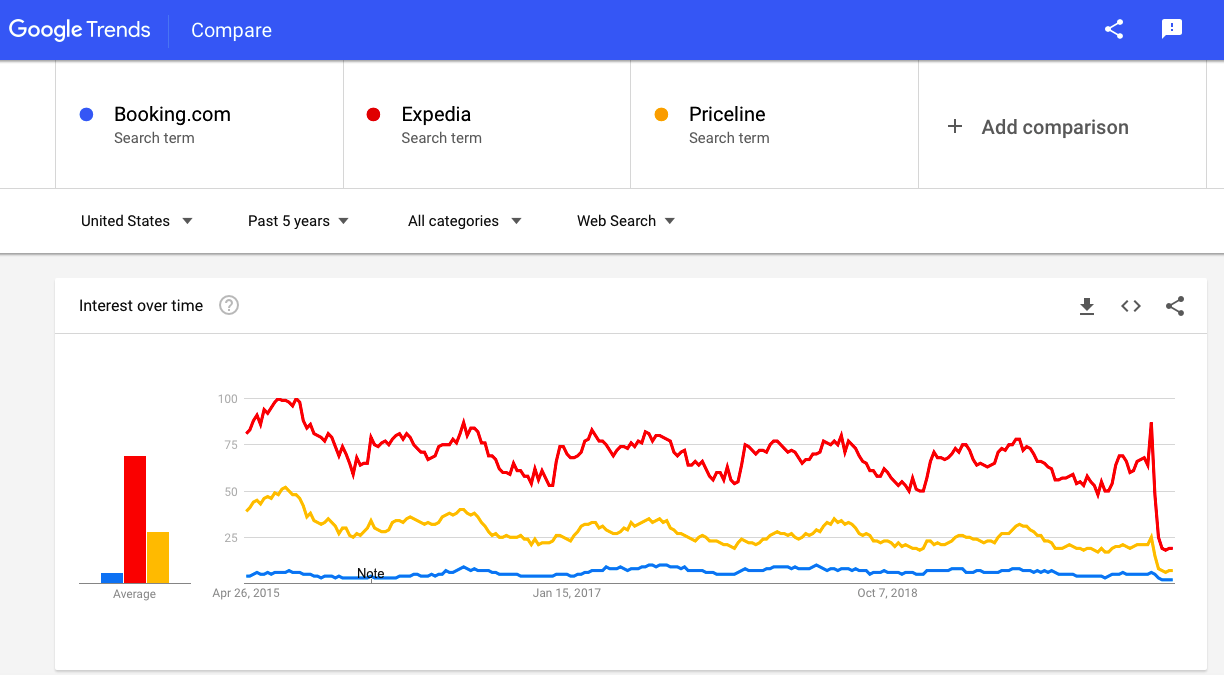Click the Compare title in the header
The height and width of the screenshot is (675, 1224).
point(231,31)
